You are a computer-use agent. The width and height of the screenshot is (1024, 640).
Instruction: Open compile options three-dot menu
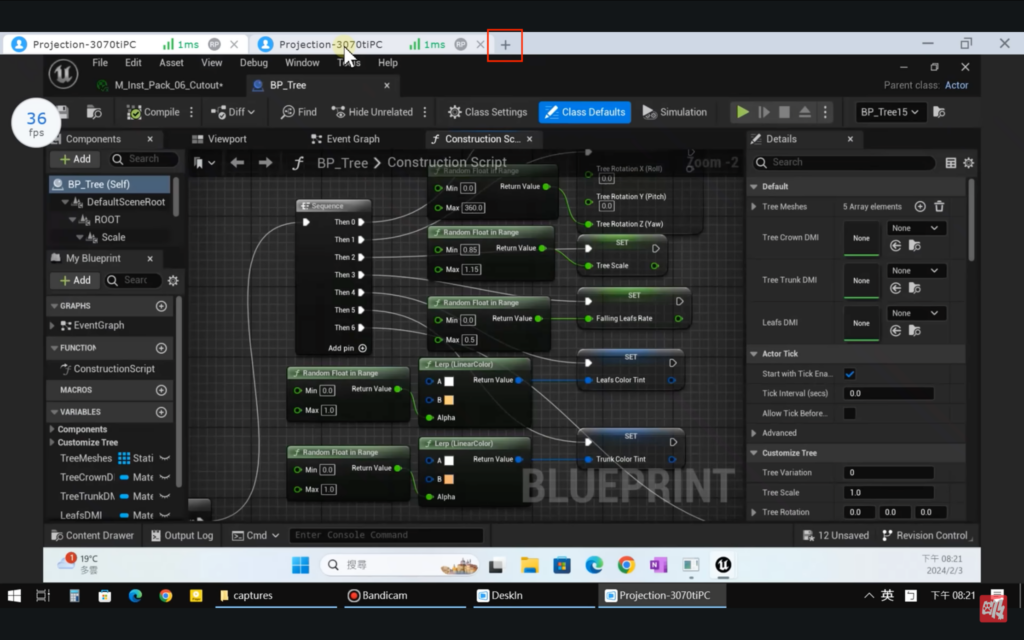[191, 112]
